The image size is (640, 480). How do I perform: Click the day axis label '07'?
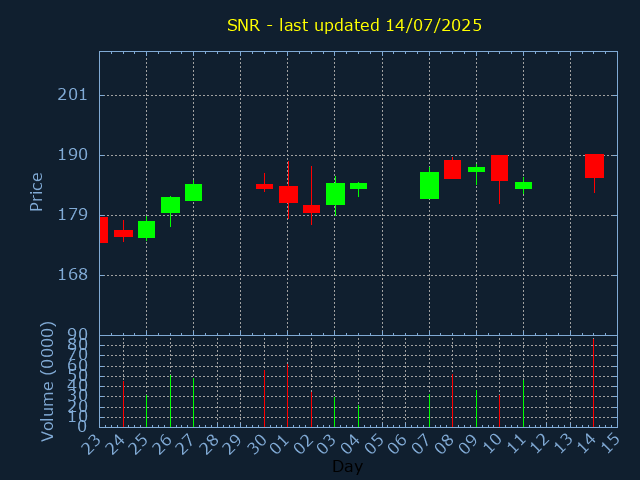pyautogui.click(x=421, y=444)
